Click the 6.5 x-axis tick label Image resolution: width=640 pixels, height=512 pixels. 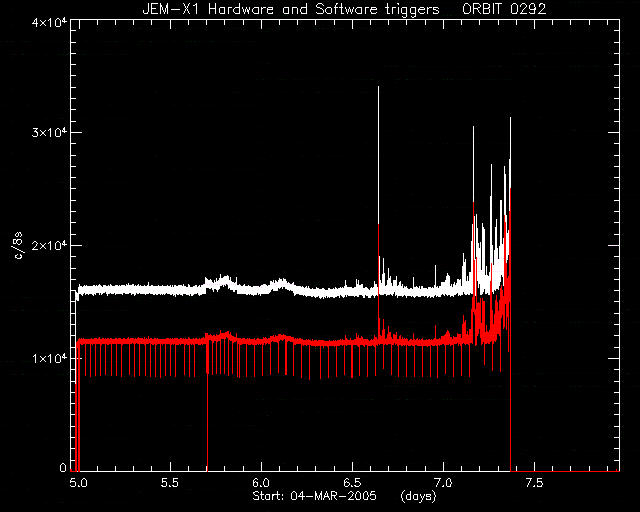point(352,483)
